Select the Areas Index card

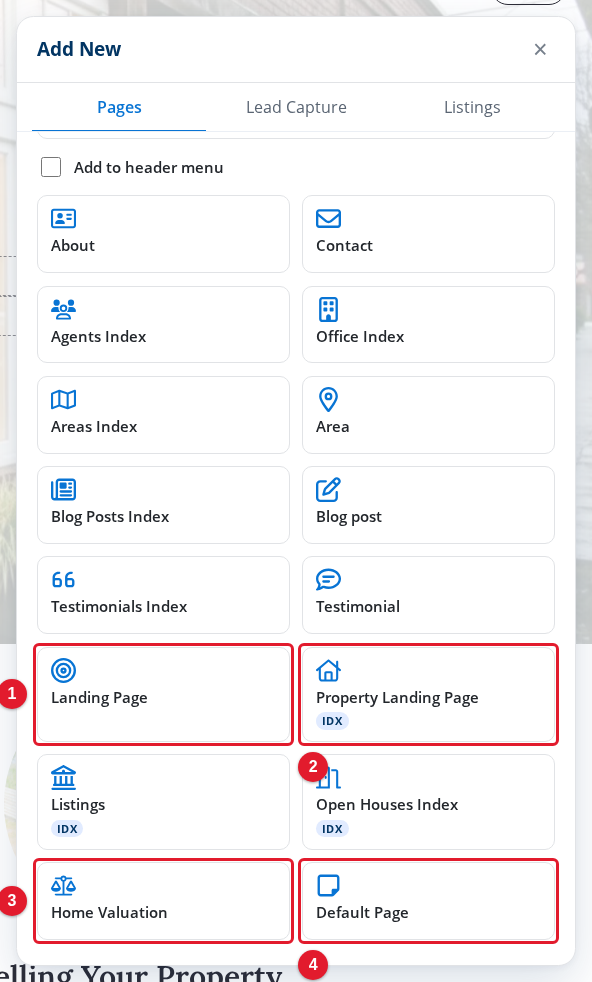[164, 415]
